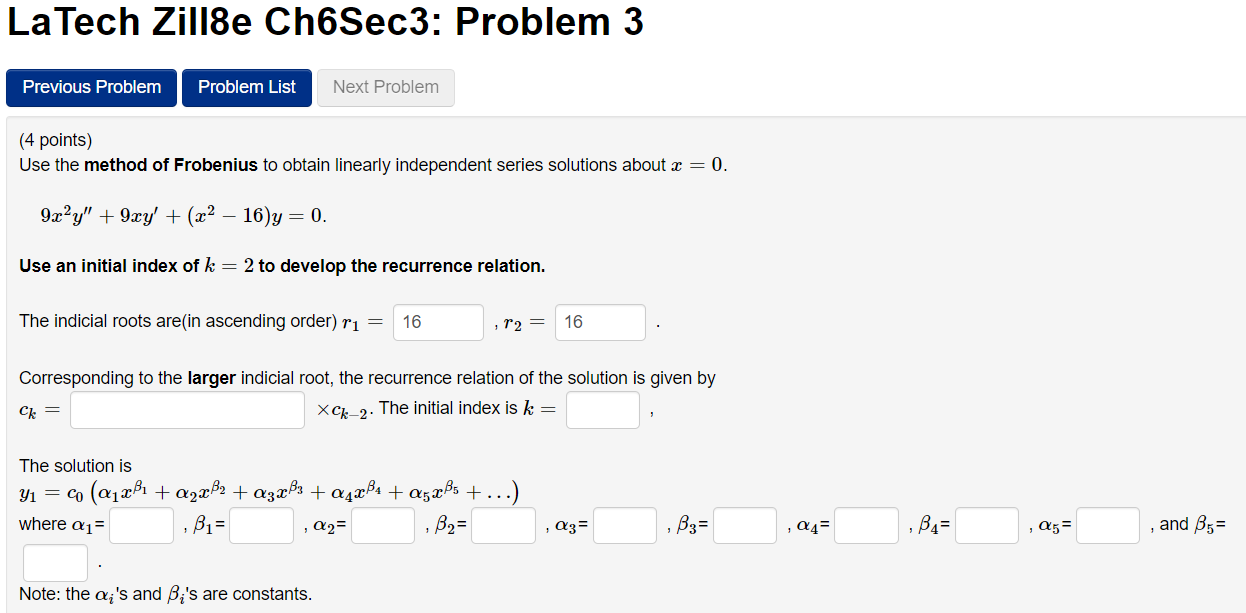
Task: Select the β4 input box
Action: (987, 526)
